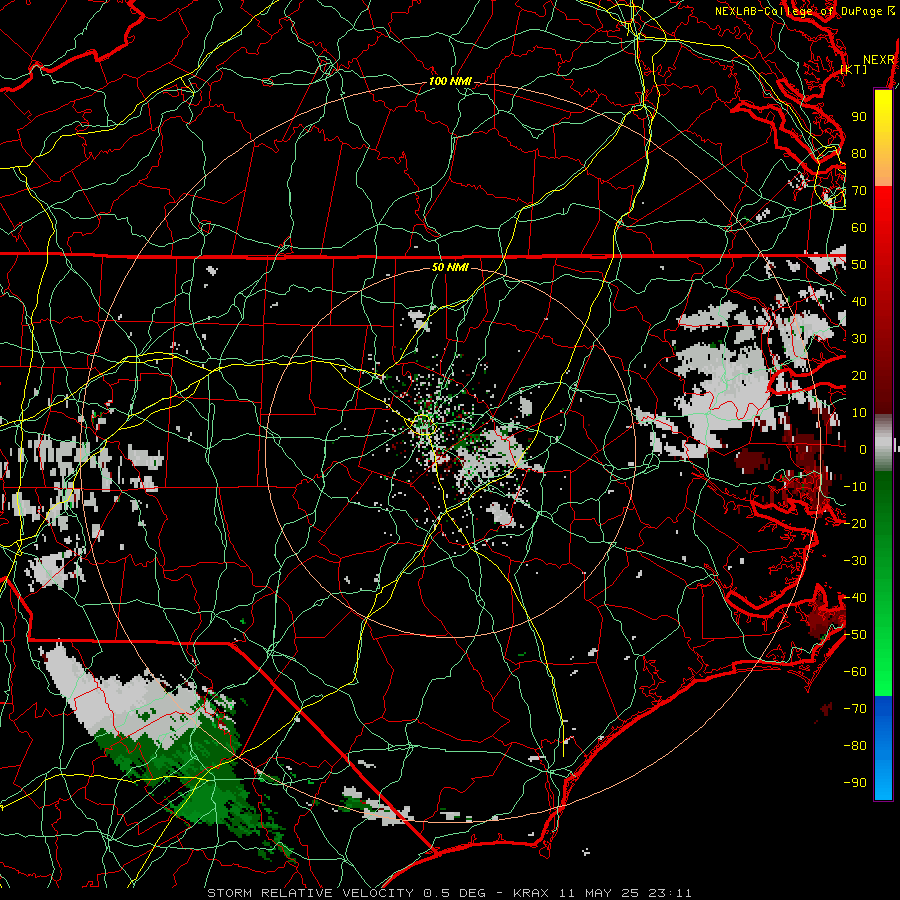Click the 23:11 timestamp in caption
Screen dimensions: 900x900
click(x=670, y=893)
